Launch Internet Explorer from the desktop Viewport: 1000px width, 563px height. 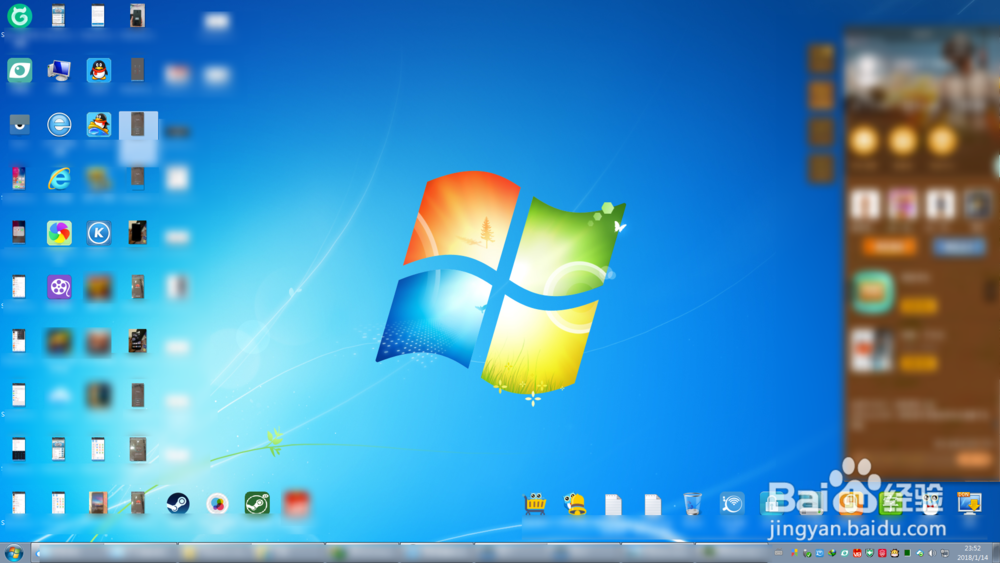59,179
